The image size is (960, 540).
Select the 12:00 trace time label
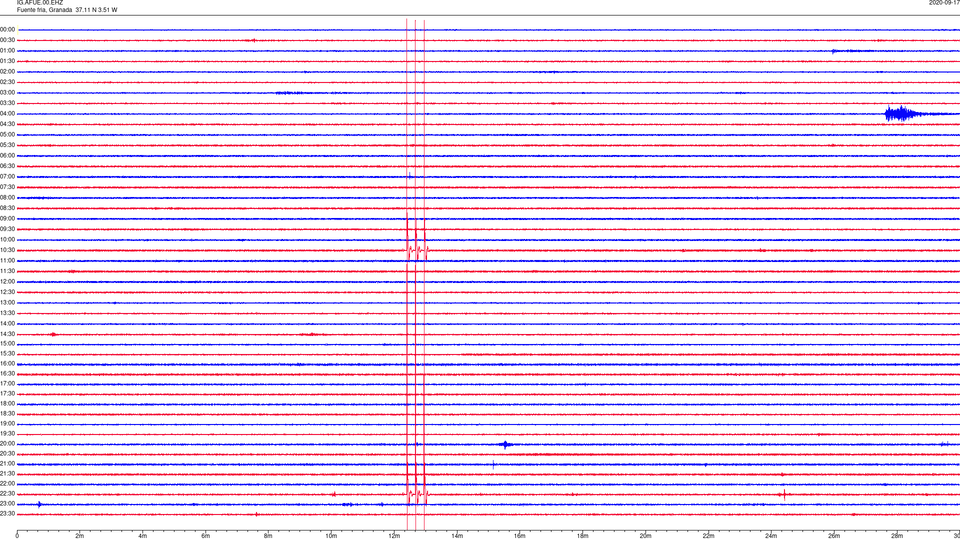(7, 282)
